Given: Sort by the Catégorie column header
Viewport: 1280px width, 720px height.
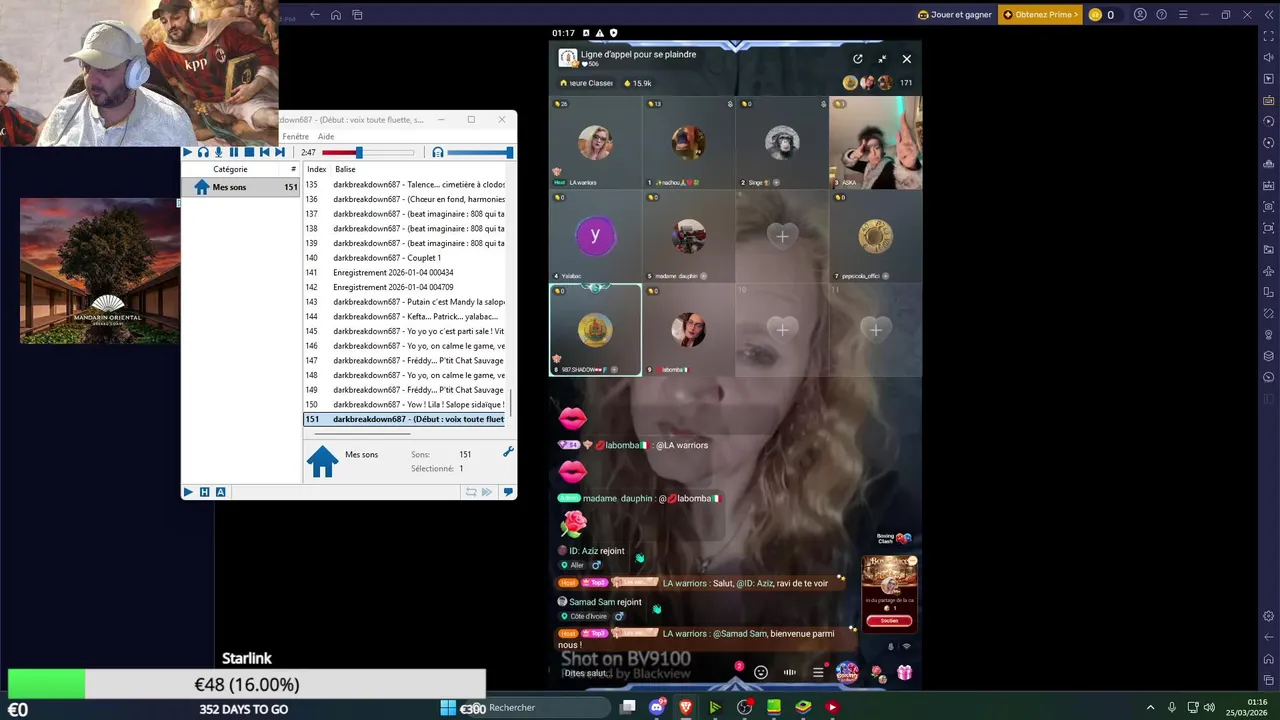Looking at the screenshot, I should 231,169.
